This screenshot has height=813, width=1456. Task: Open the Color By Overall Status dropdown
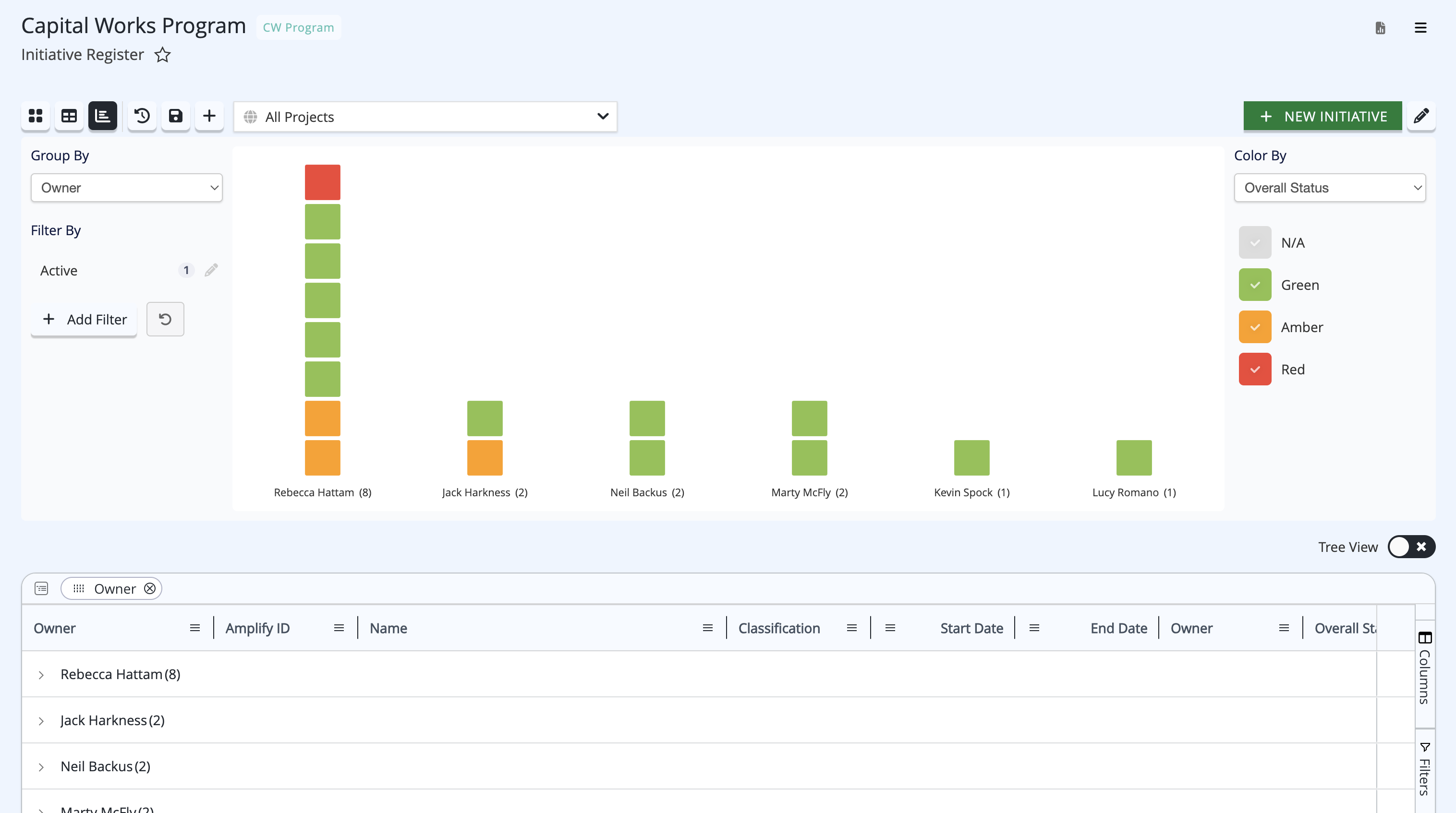1329,188
